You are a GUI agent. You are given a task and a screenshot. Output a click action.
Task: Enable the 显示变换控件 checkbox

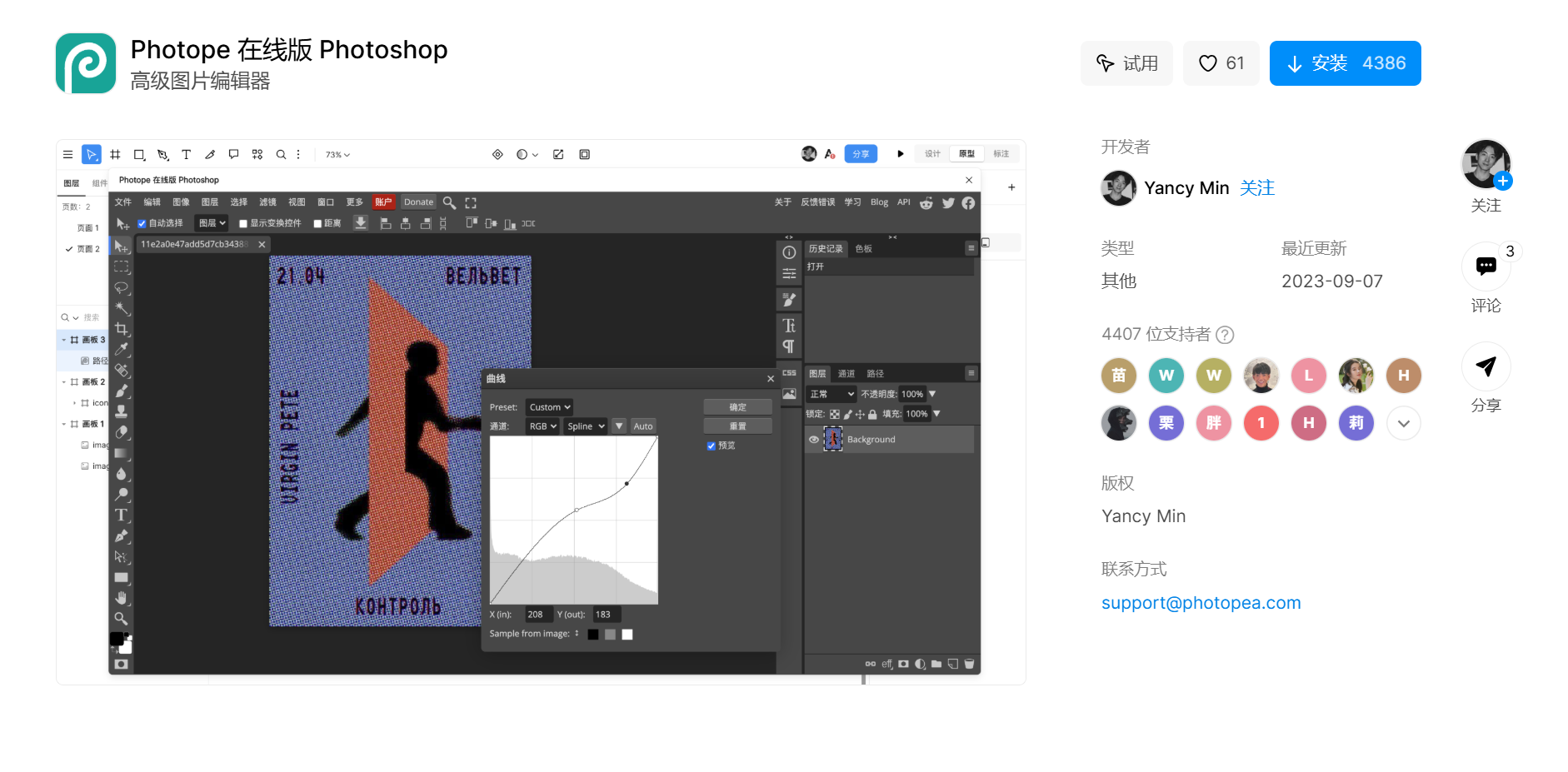tap(242, 222)
